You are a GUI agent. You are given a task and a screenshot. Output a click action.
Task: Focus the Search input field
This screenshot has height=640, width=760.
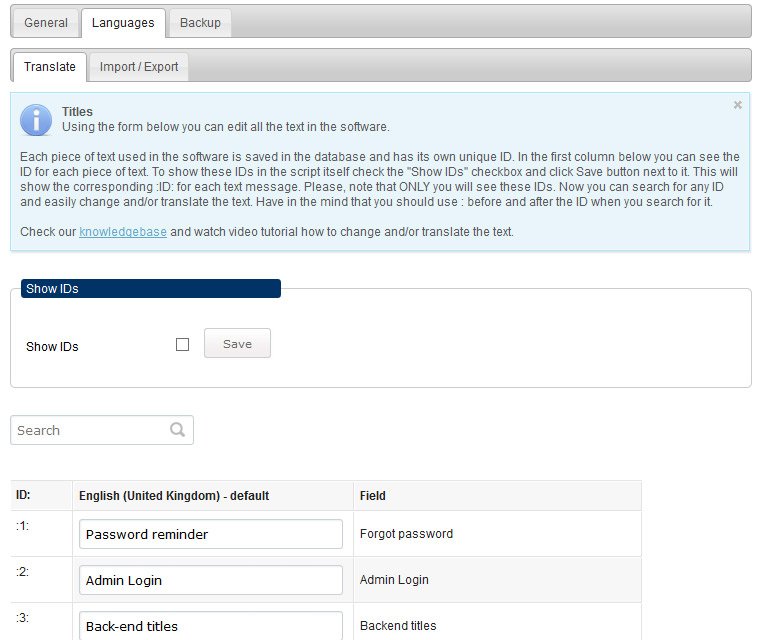[102, 430]
